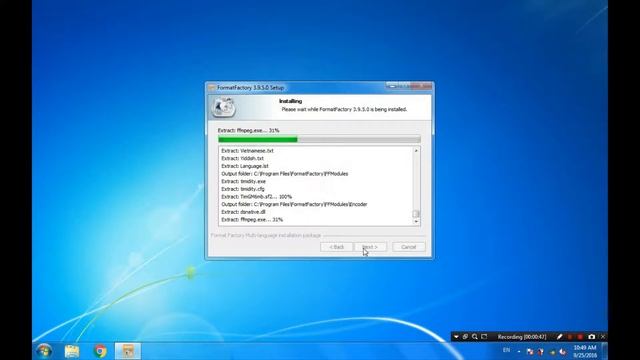Click the green tray icon
Screen dimensions: 640x360
(552, 352)
